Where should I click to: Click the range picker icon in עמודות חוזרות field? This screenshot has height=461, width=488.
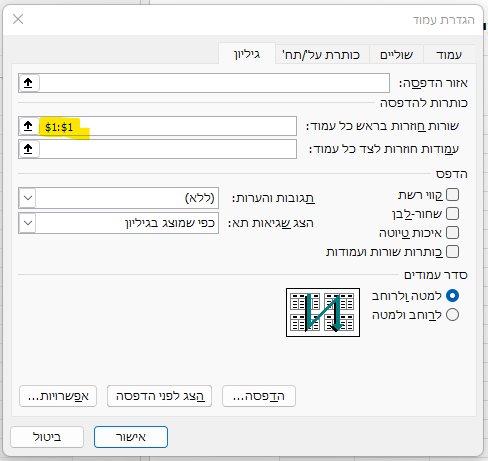29,149
